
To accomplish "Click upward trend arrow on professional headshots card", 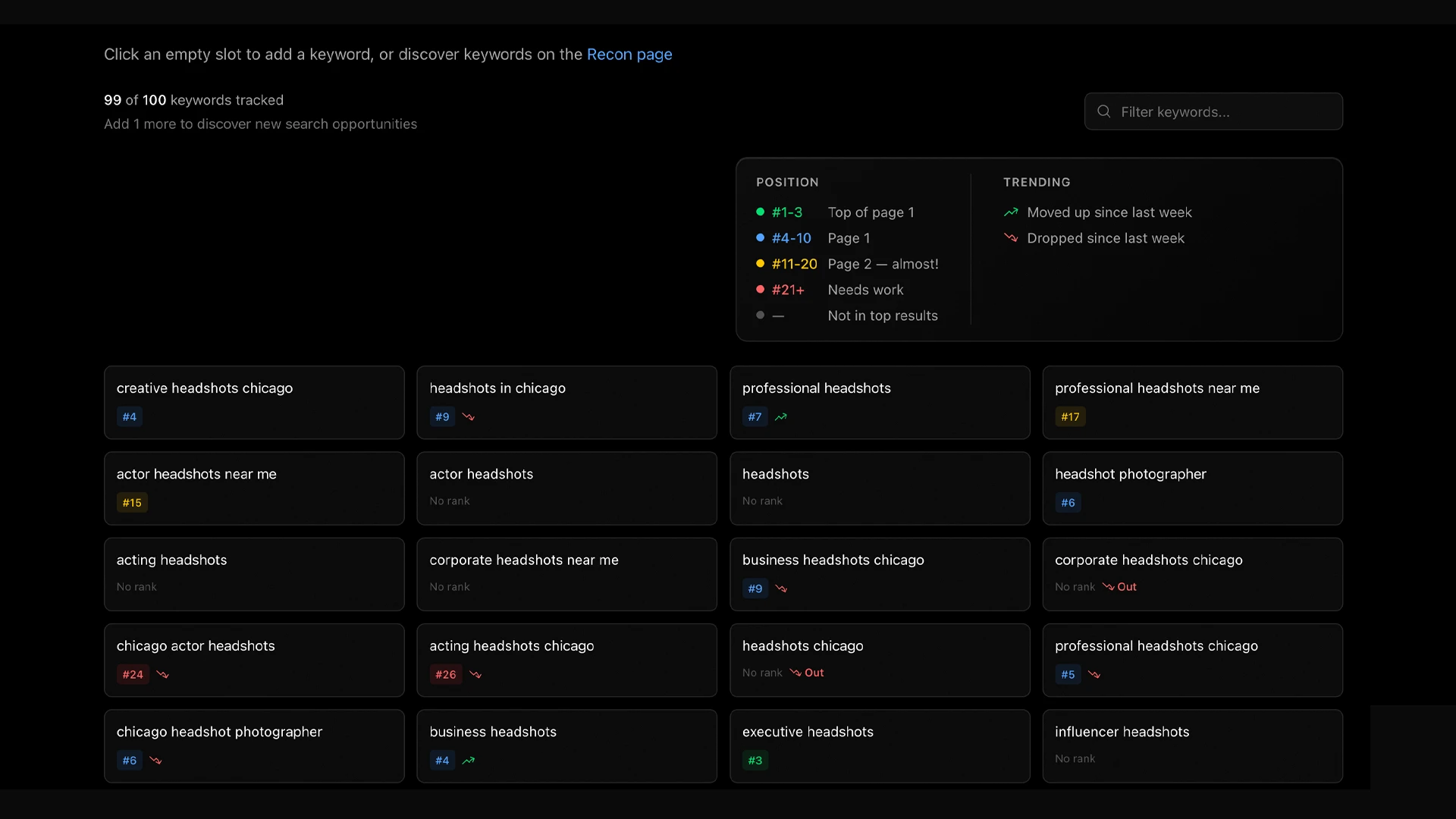I will [781, 417].
